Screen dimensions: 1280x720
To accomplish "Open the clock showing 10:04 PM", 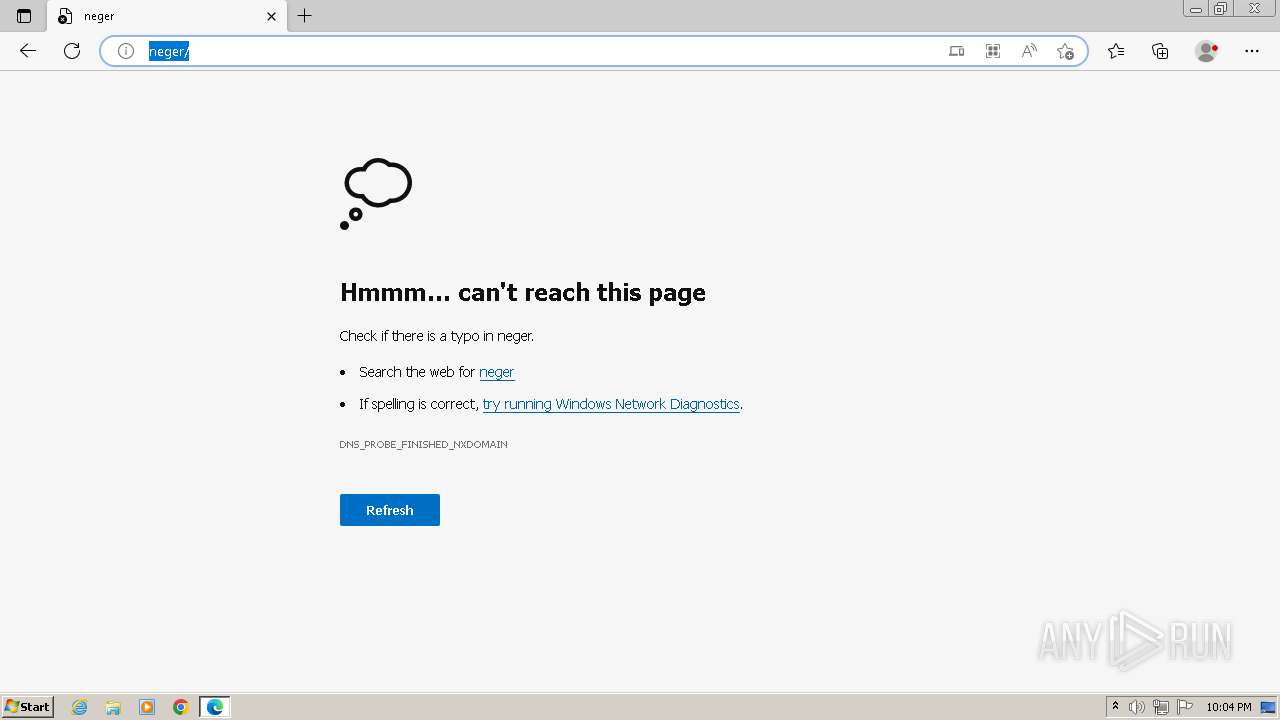I will [x=1228, y=707].
